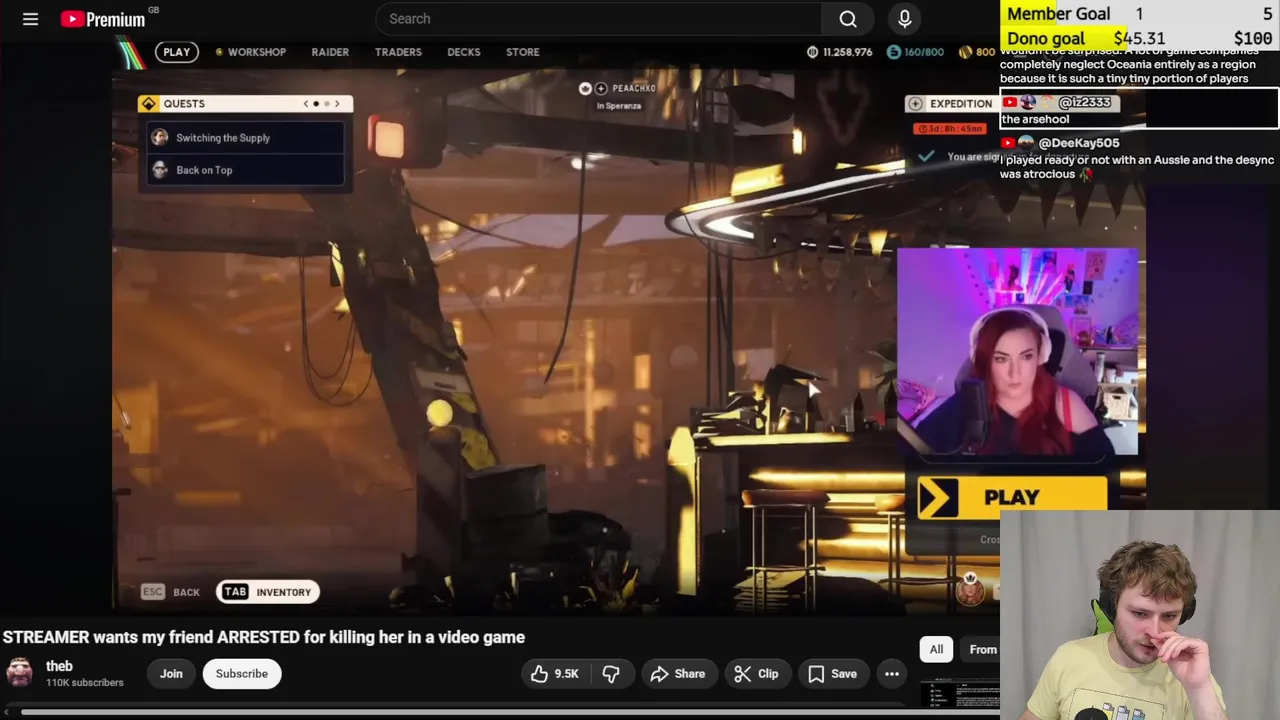Click the ESC BACK prompt

[171, 592]
